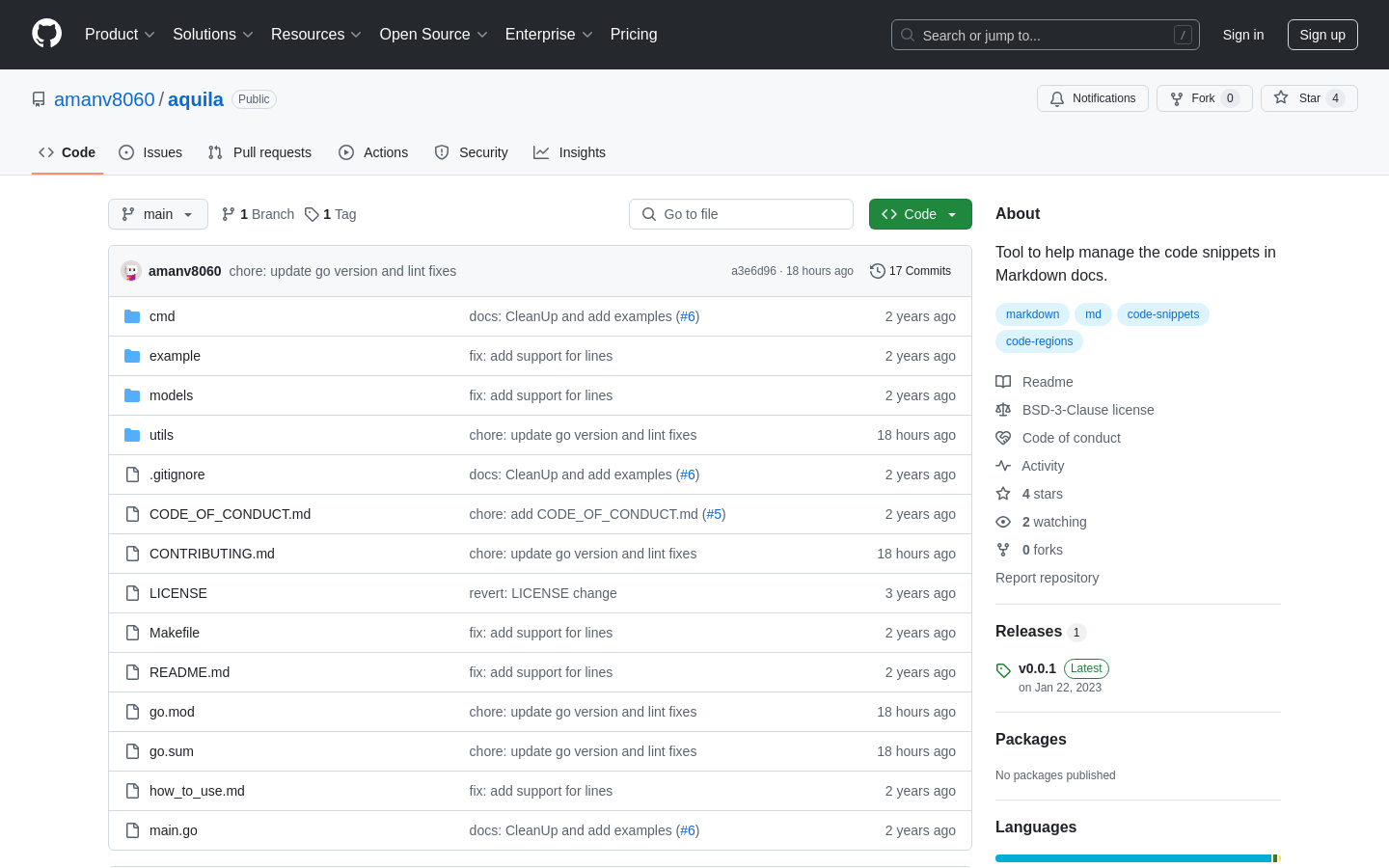Open the v0.0.1 release
The width and height of the screenshot is (1389, 868).
[x=1037, y=668]
